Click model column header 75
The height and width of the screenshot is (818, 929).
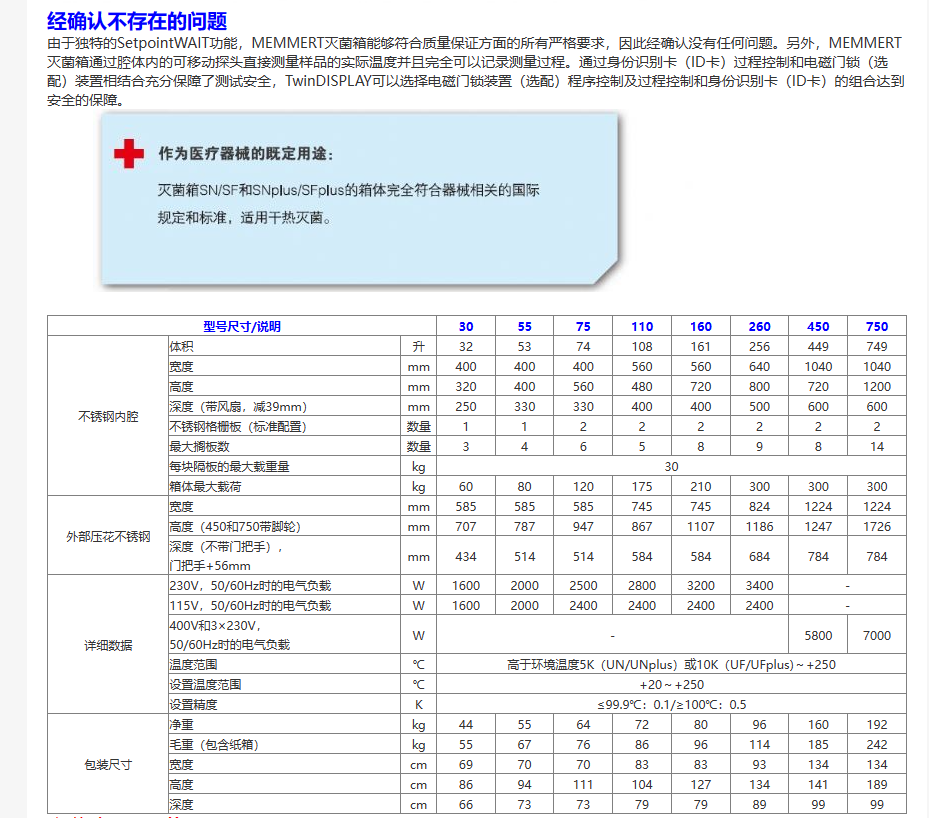[x=583, y=326]
